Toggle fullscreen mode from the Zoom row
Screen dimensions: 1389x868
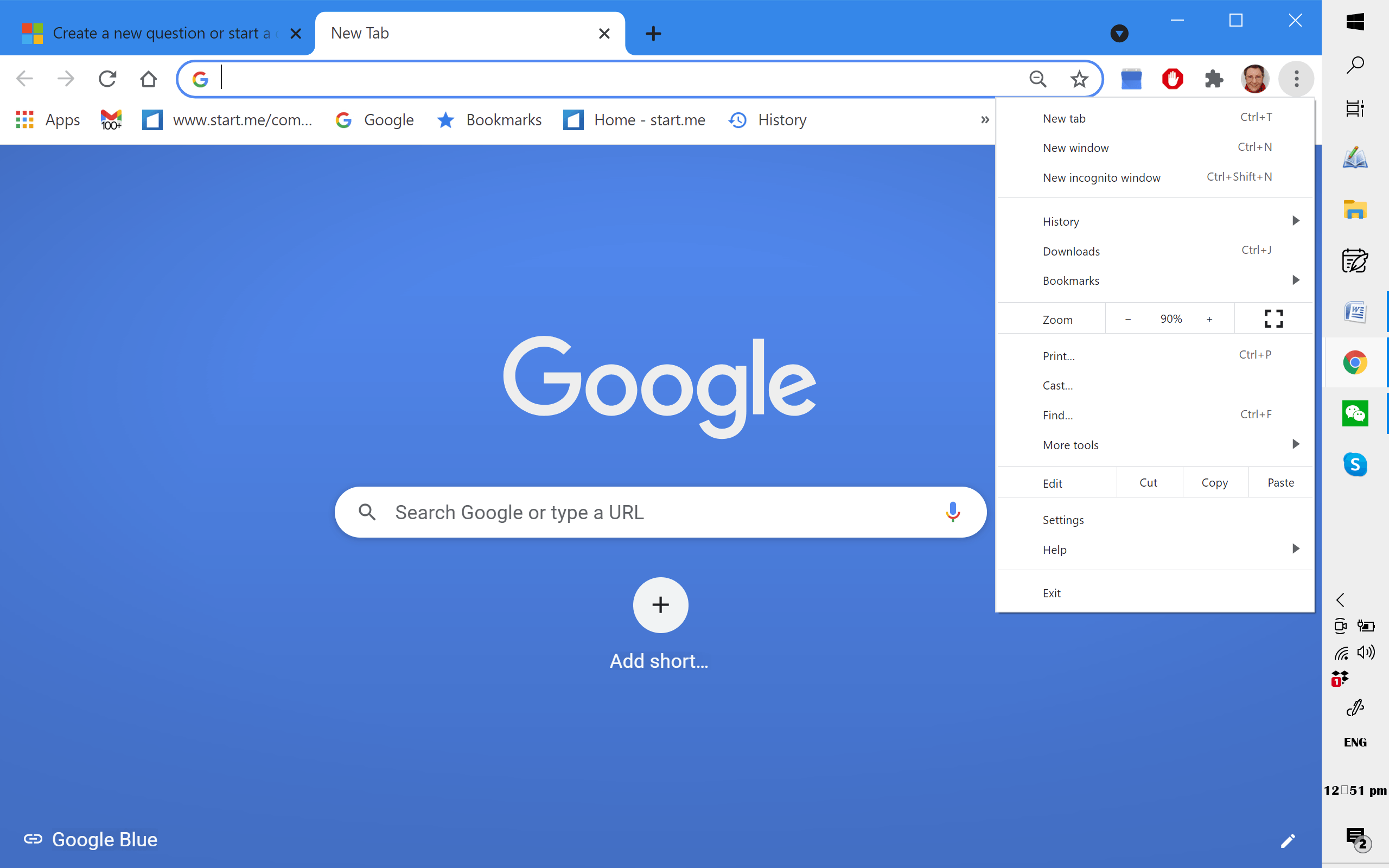tap(1273, 318)
